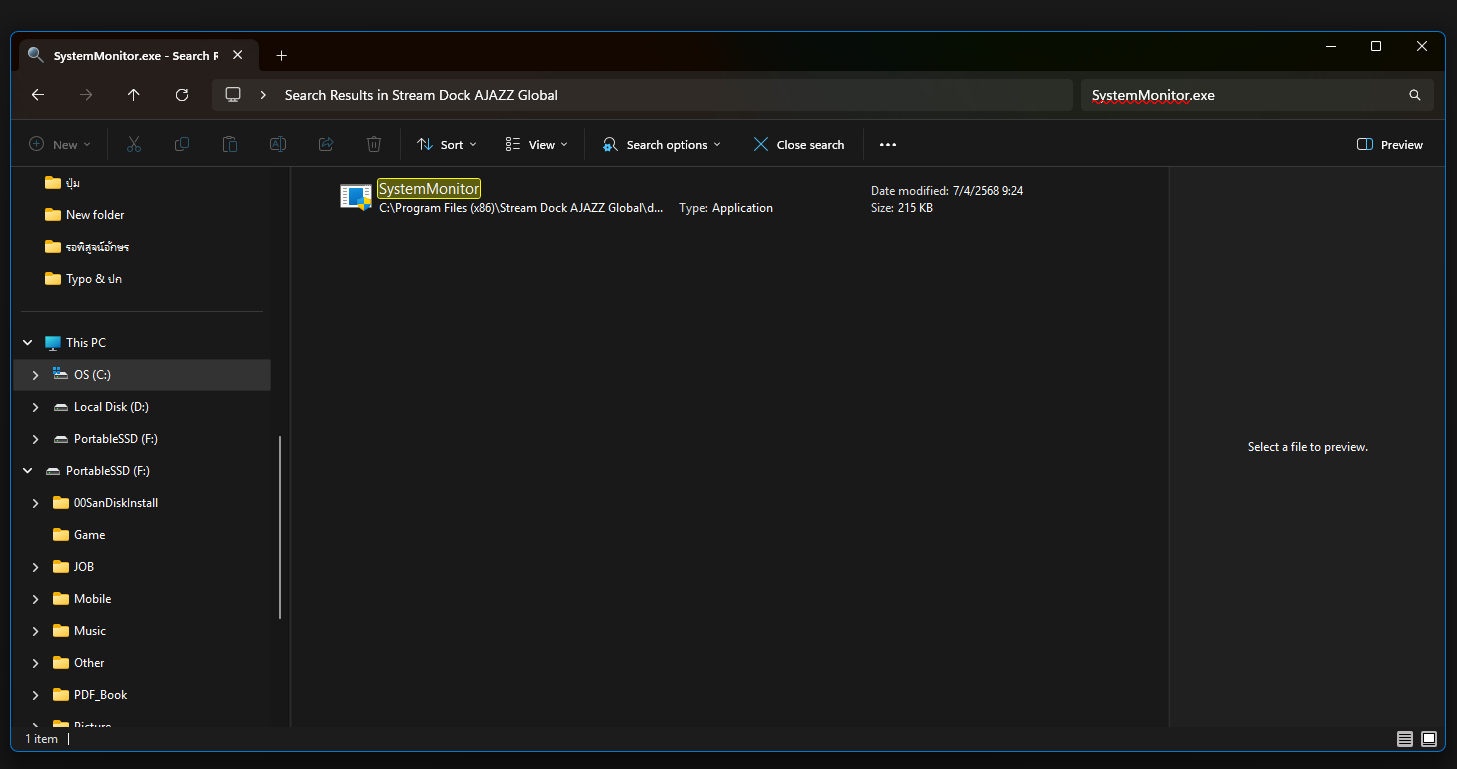Click the address bar path chevron
The image size is (1457, 769).
pos(263,95)
